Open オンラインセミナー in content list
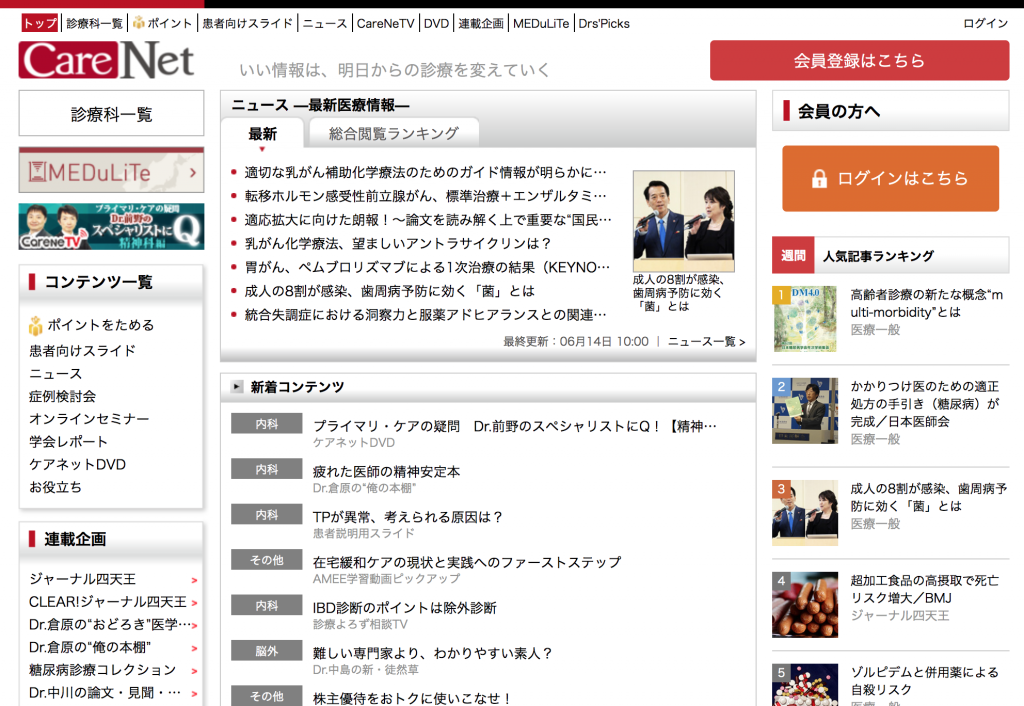This screenshot has height=706, width=1024. click(89, 419)
